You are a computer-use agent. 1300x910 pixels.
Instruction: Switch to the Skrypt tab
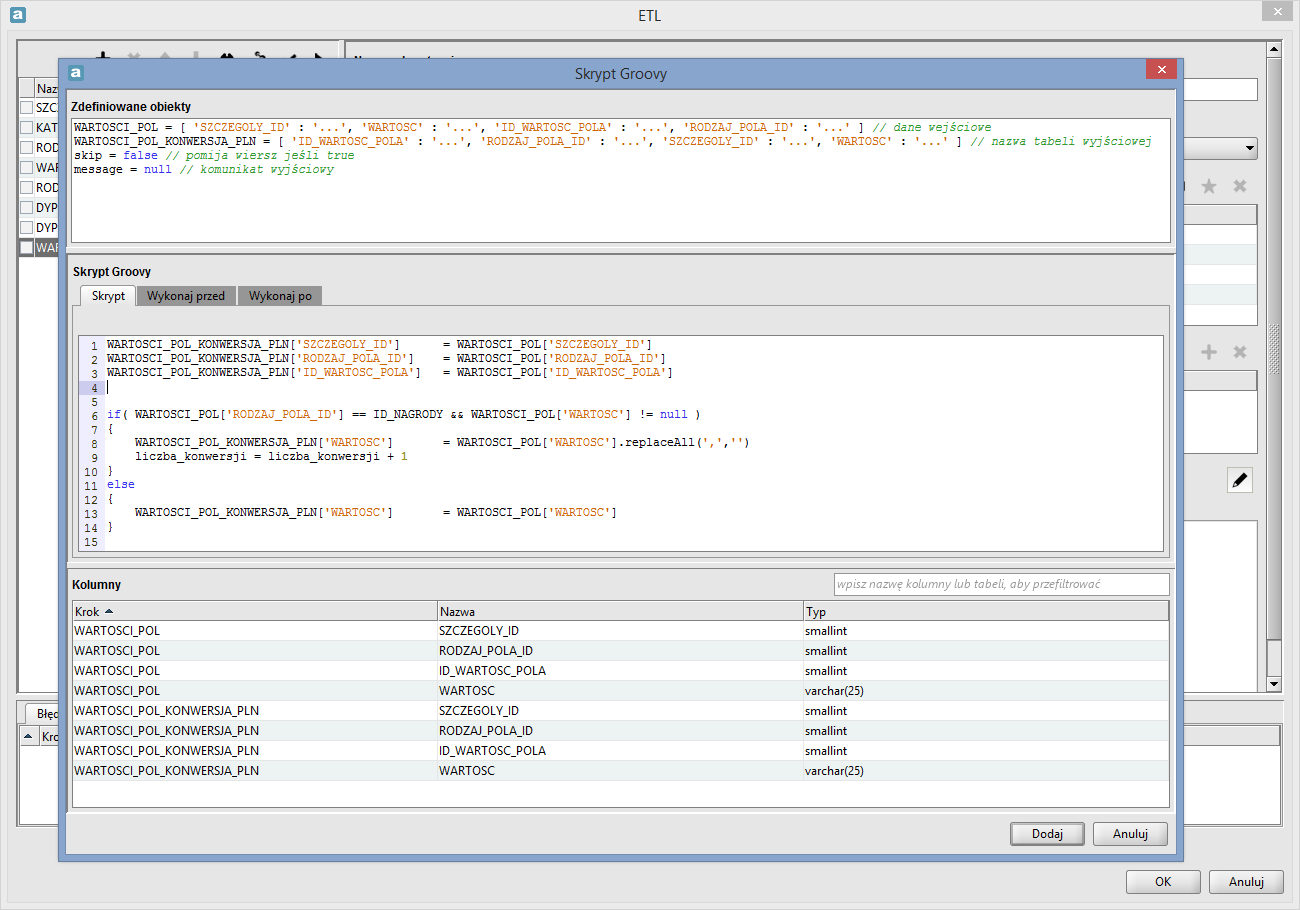(x=108, y=296)
